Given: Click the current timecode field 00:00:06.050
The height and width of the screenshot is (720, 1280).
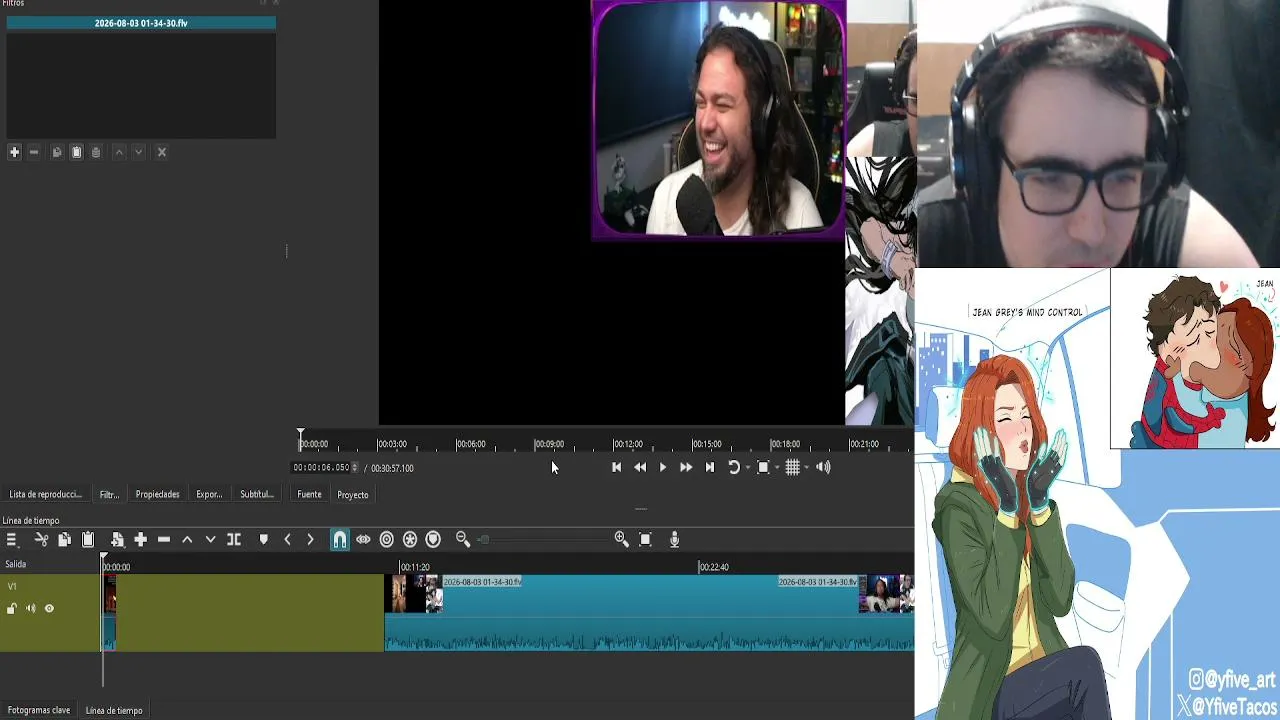Looking at the screenshot, I should tap(321, 468).
